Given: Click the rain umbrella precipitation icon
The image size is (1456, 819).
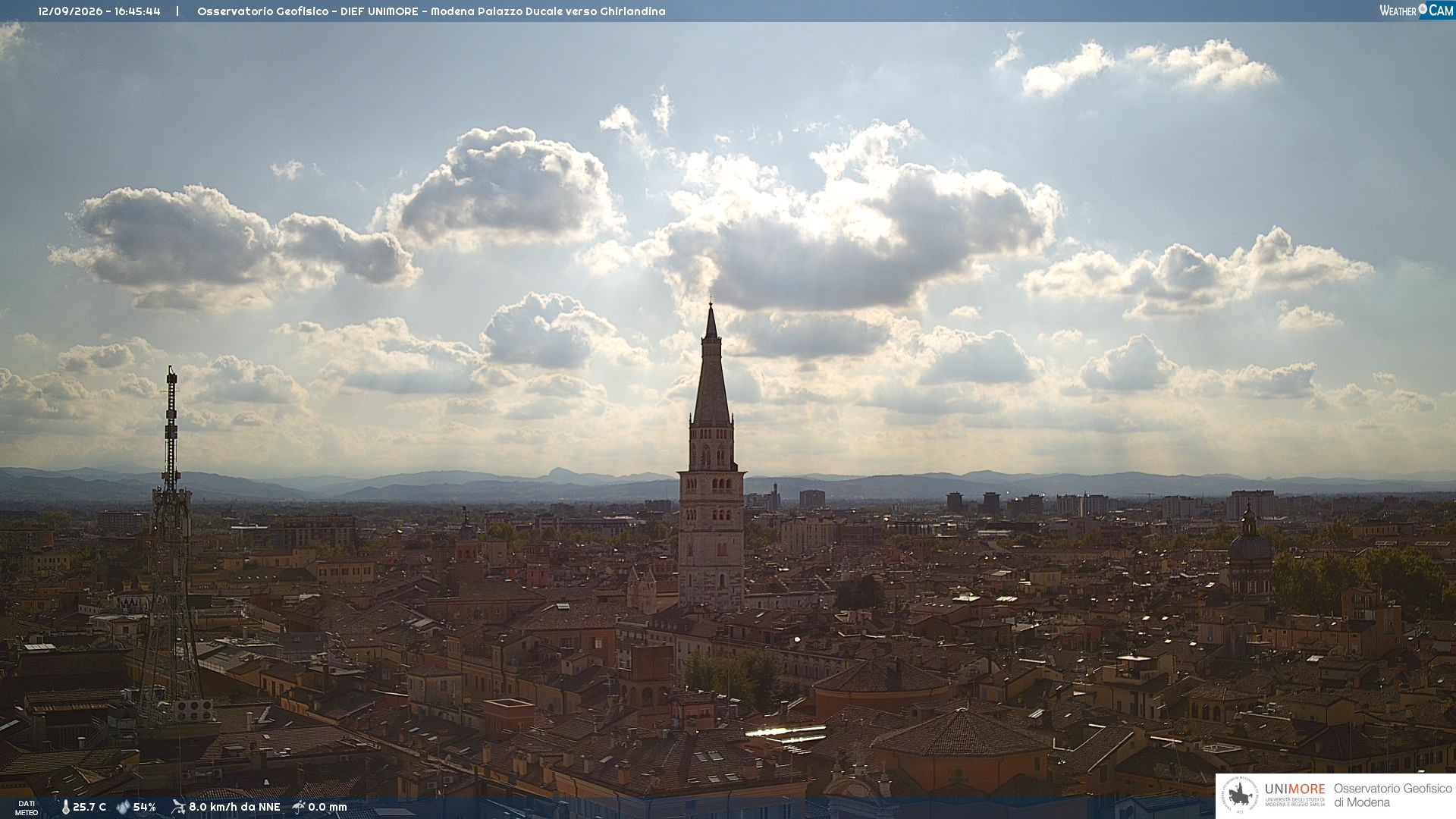Looking at the screenshot, I should 299,807.
